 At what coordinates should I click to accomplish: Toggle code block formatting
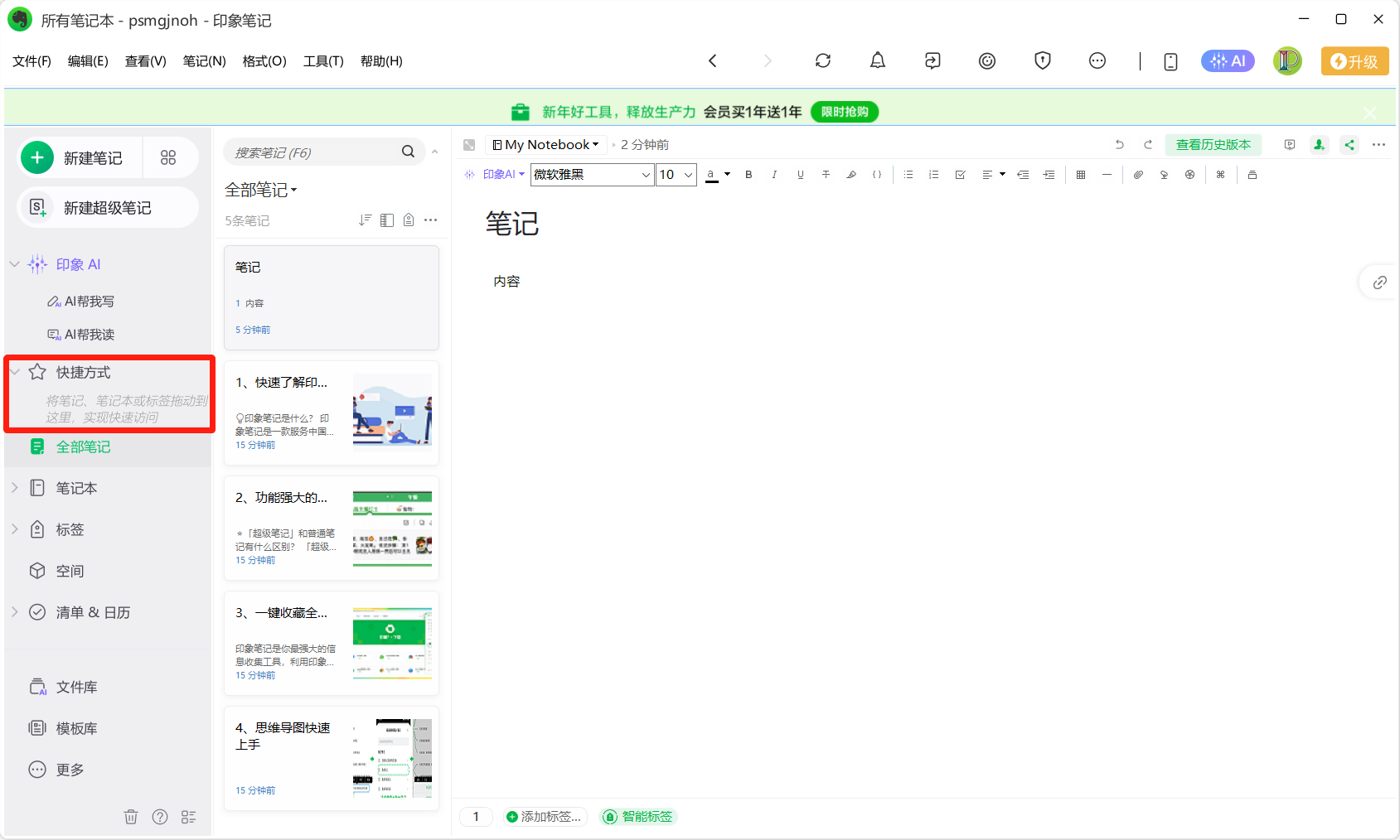[x=877, y=175]
